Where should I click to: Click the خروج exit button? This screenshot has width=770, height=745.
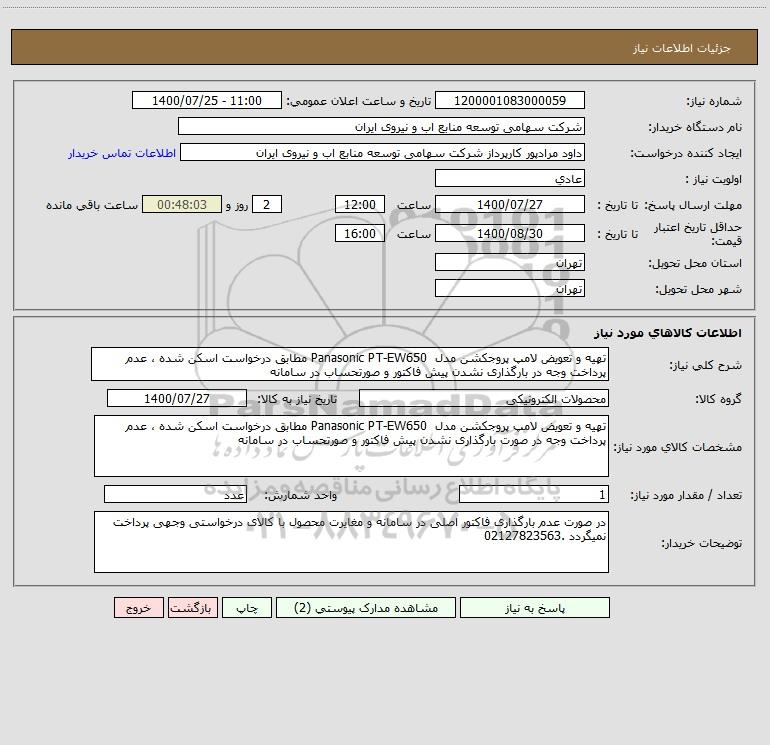pyautogui.click(x=138, y=607)
